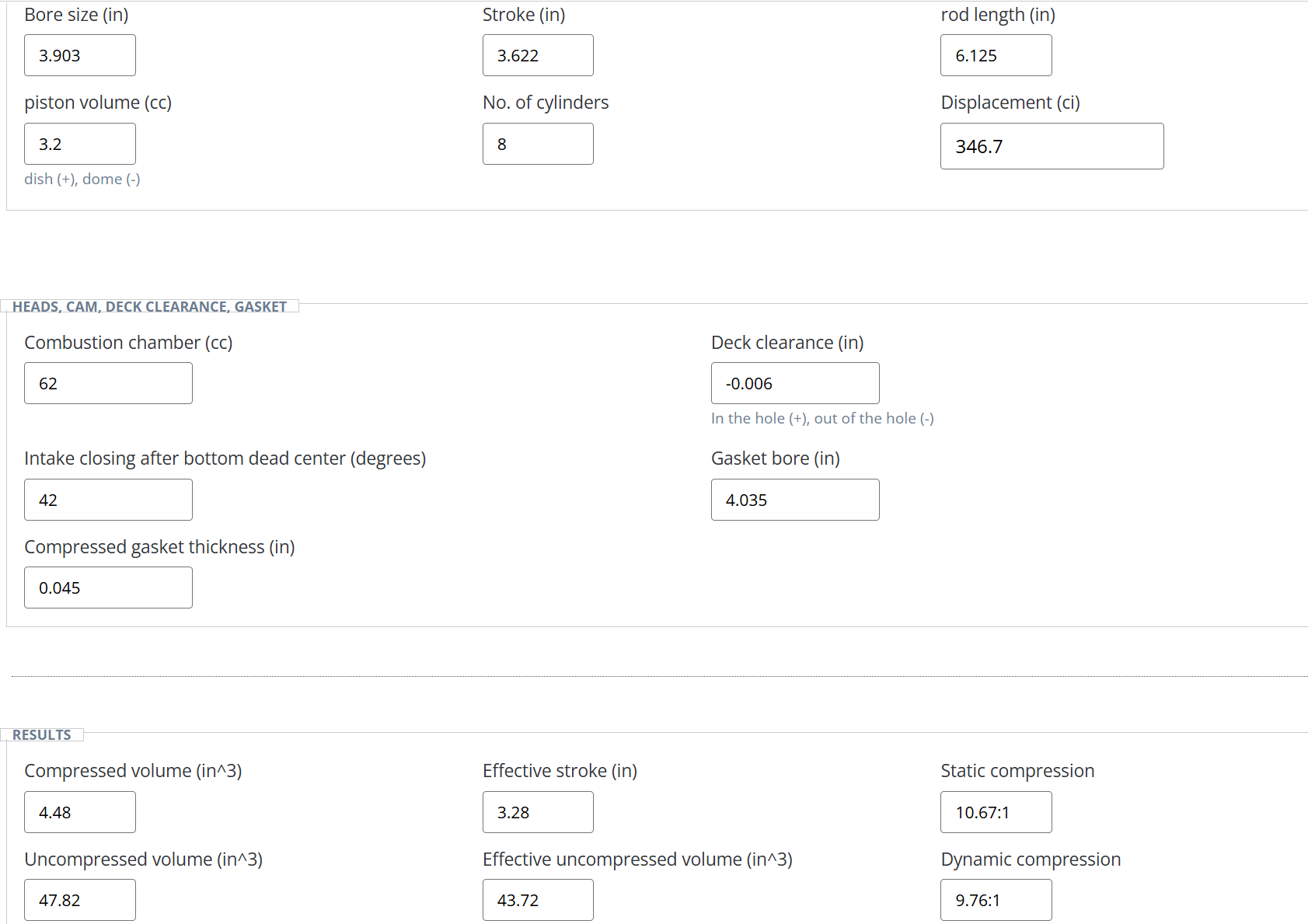Select the Compressed gasket thickness field
1308x924 pixels.
pyautogui.click(x=108, y=588)
